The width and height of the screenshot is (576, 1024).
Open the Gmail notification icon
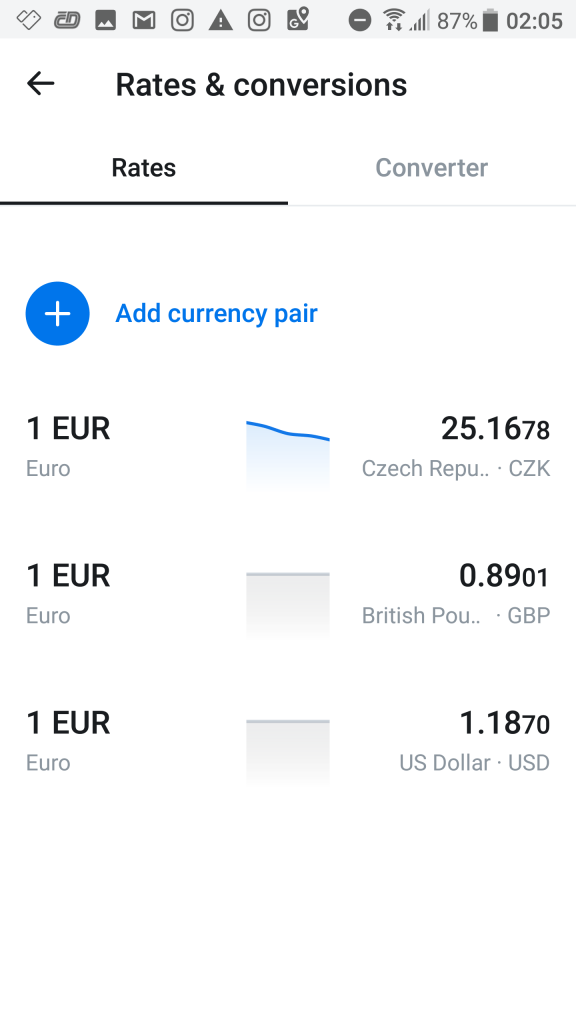pos(144,21)
